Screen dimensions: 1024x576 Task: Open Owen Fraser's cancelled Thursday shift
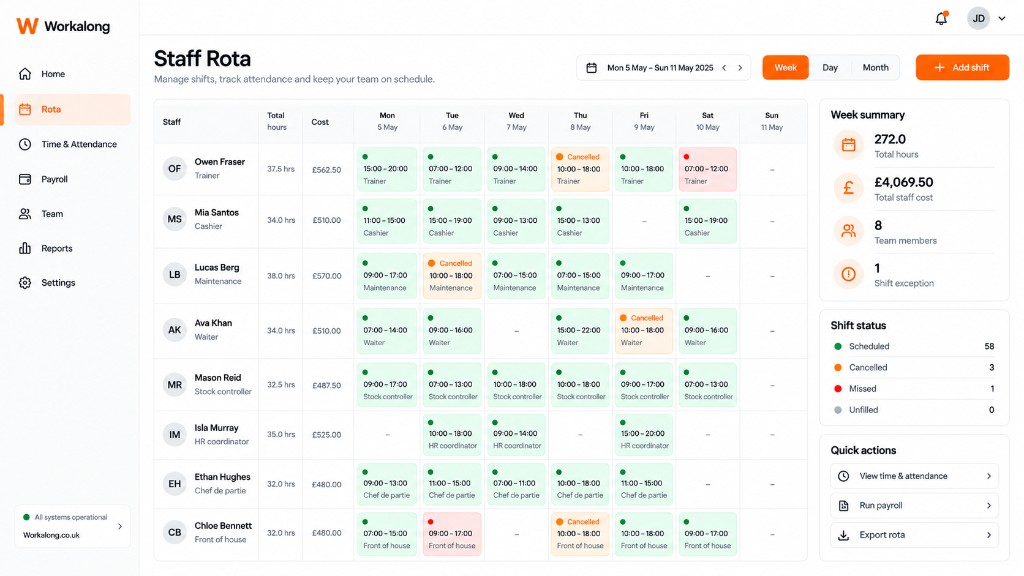(579, 169)
